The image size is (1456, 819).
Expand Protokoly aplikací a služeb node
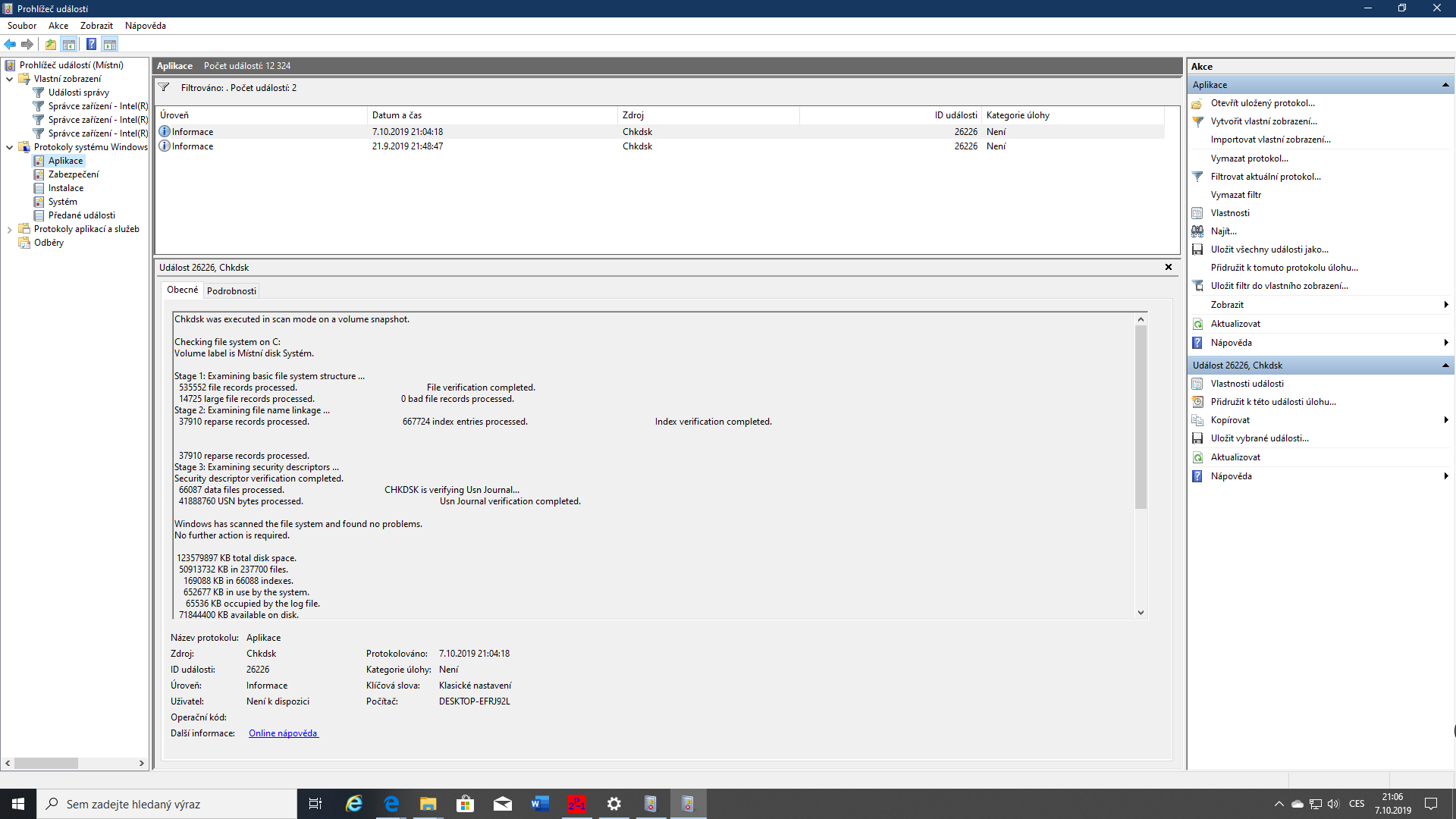9,229
